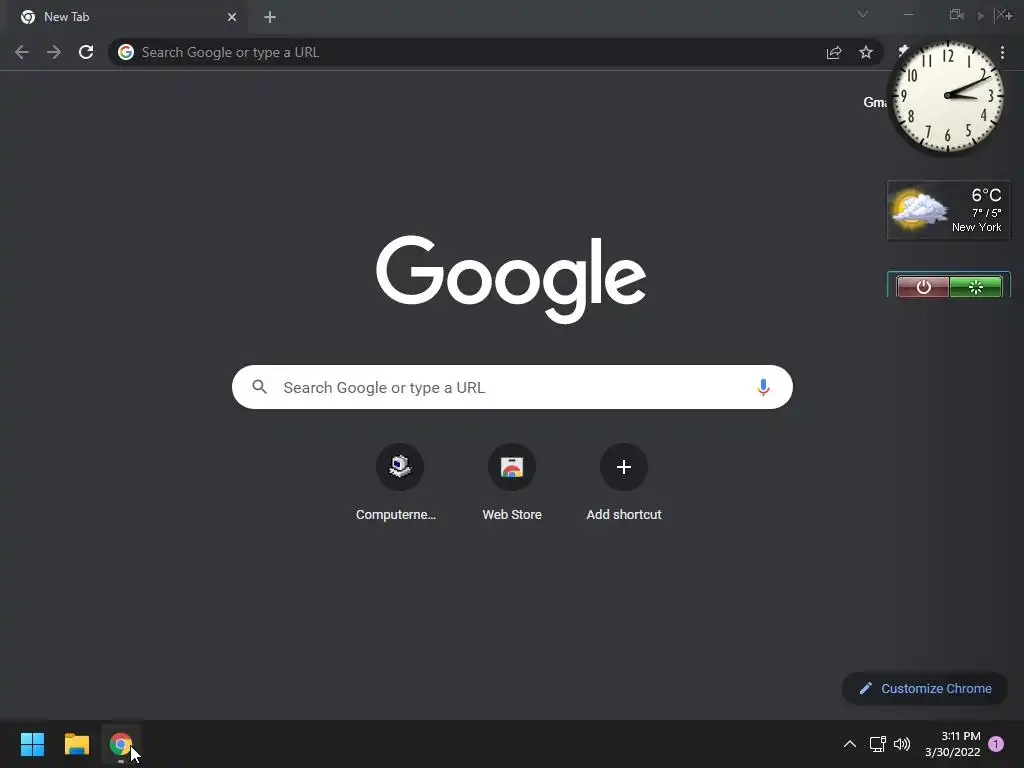Click the forward navigation arrow
Image resolution: width=1024 pixels, height=768 pixels.
click(54, 52)
